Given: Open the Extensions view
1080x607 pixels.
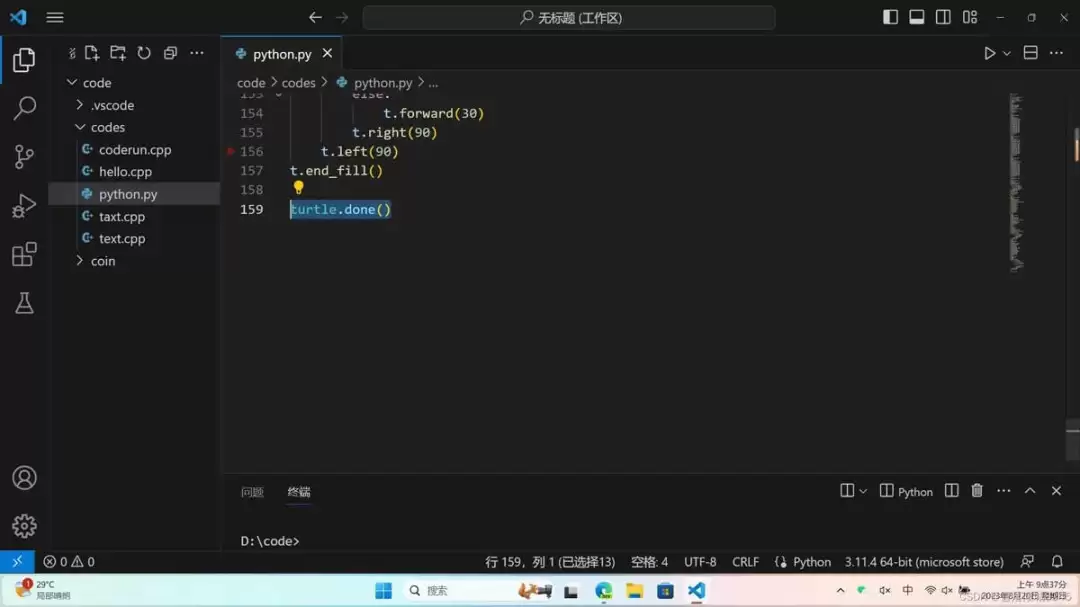Looking at the screenshot, I should coord(24,254).
